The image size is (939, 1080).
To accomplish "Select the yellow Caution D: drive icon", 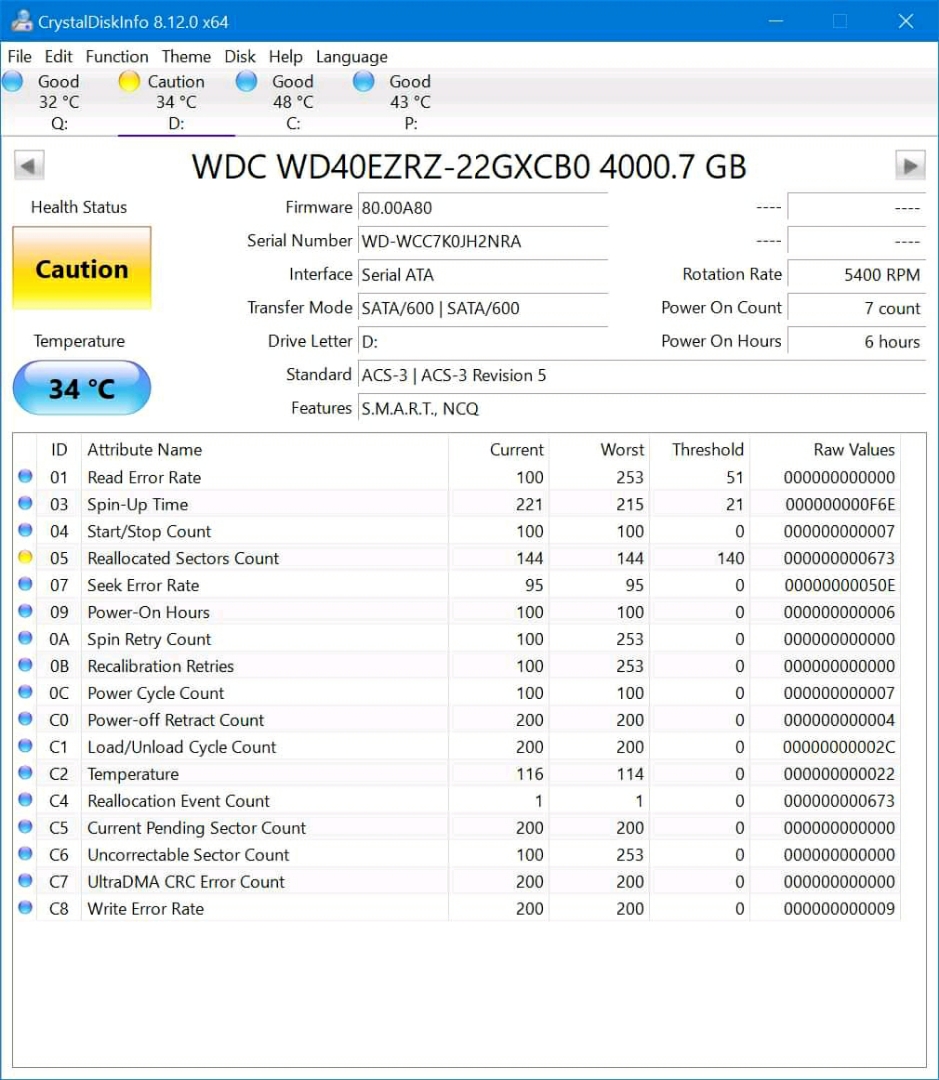I will coord(129,81).
